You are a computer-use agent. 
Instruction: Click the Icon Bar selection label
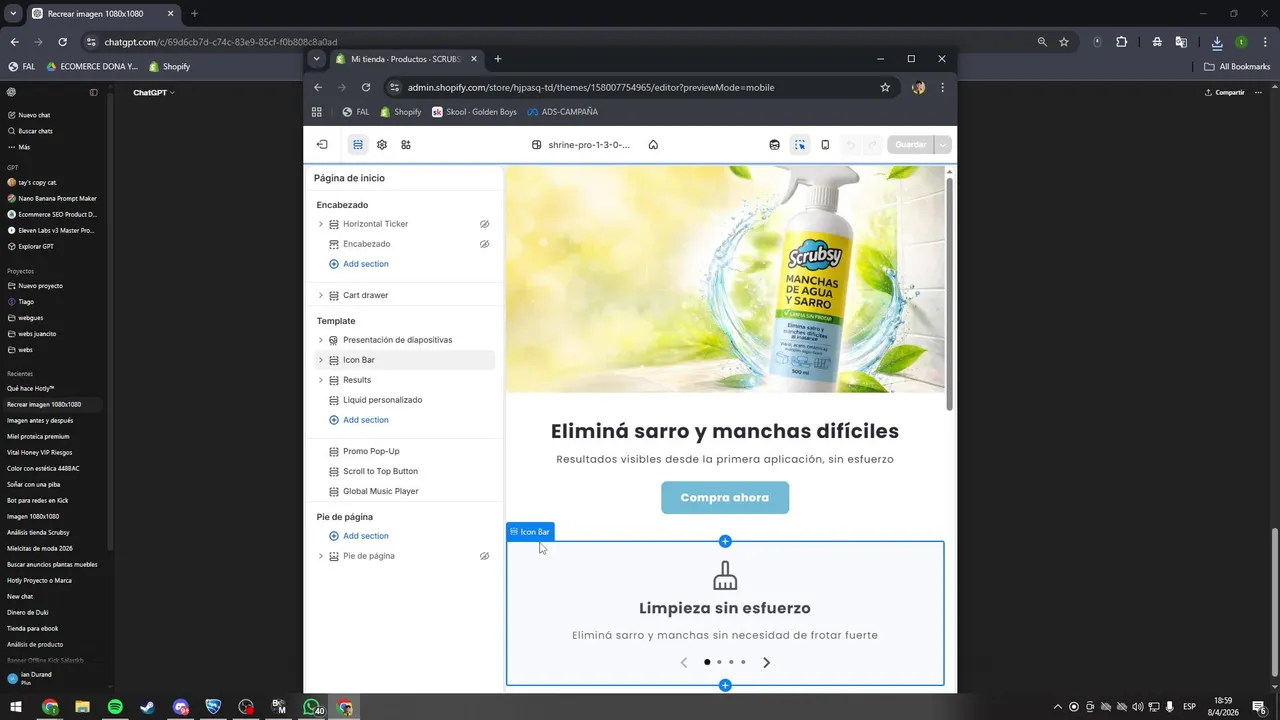coord(530,532)
